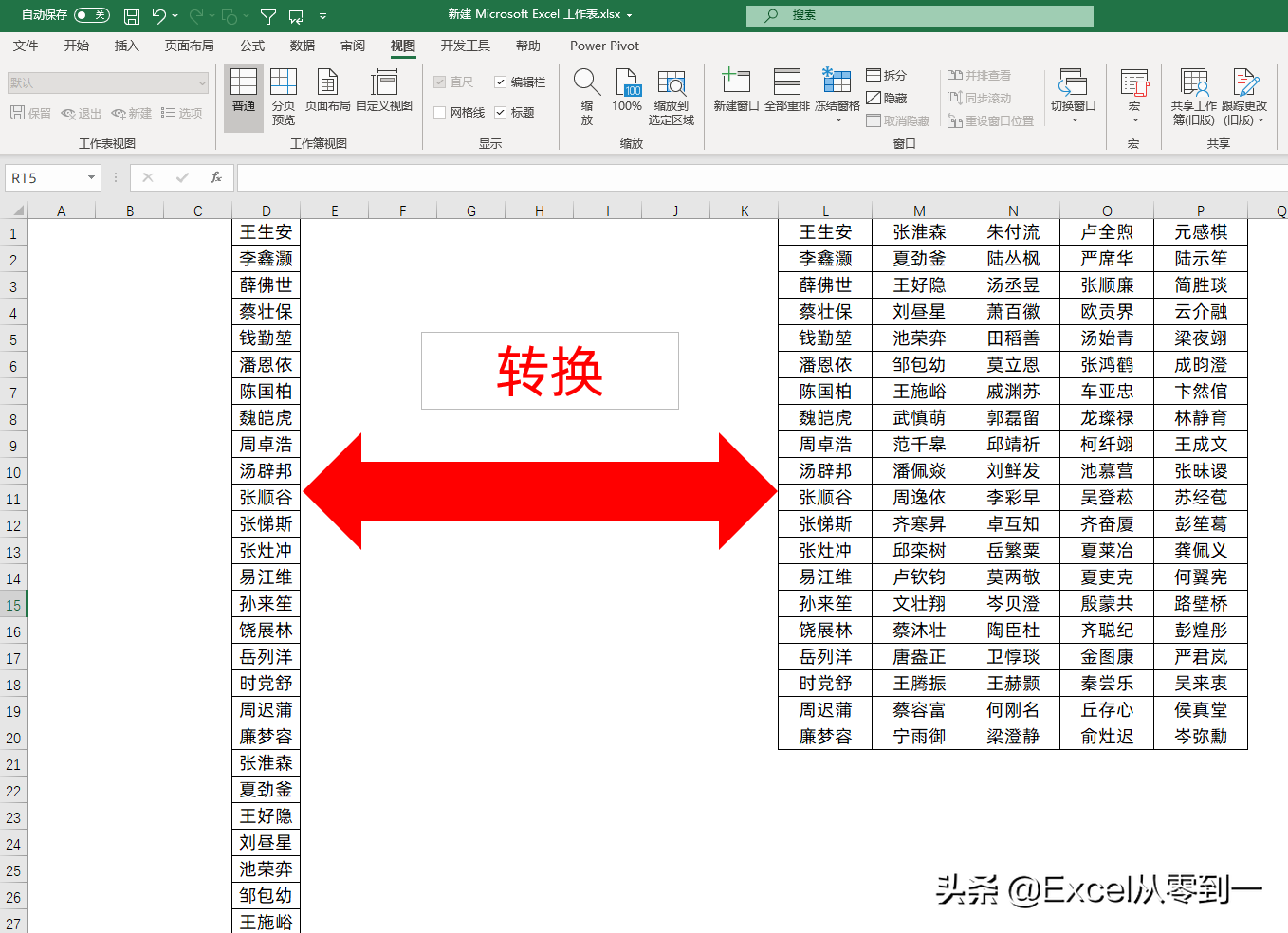Switch to the 公式 Formulas tab
Image resolution: width=1288 pixels, height=933 pixels.
252,46
